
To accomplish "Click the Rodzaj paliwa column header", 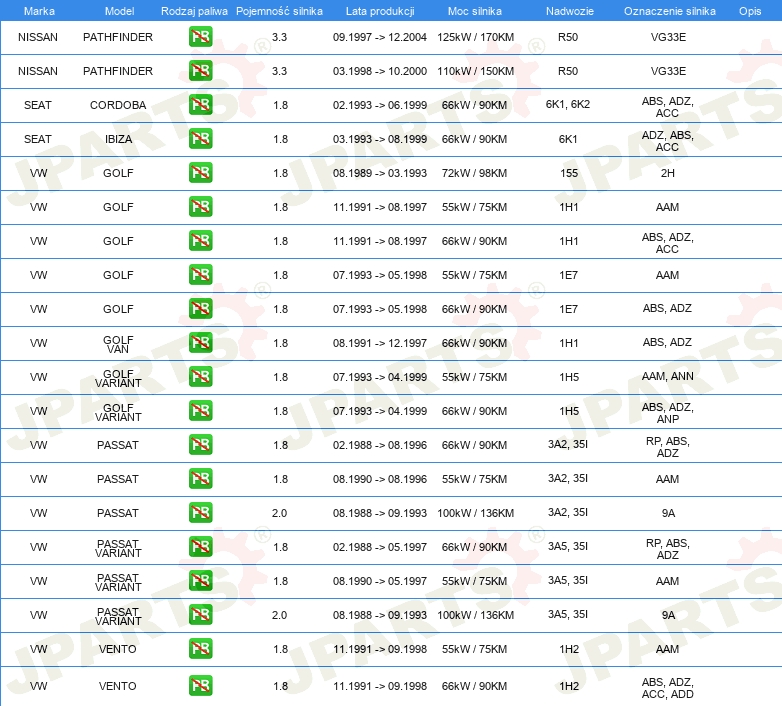I will coord(194,11).
